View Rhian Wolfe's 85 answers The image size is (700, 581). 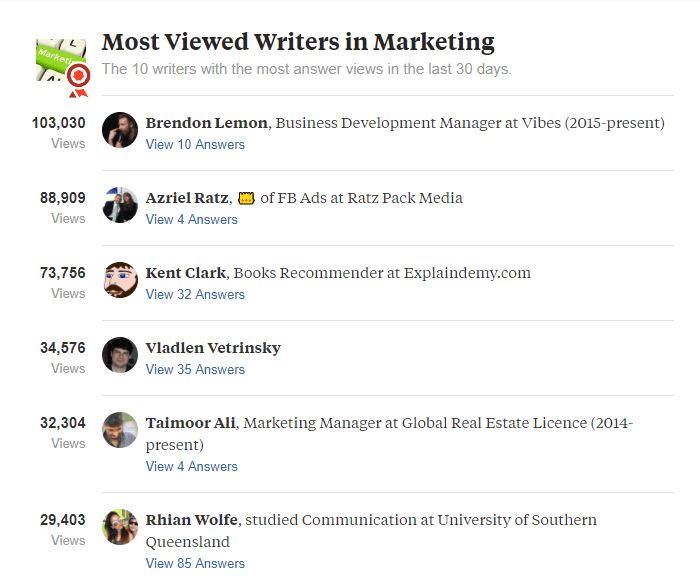(x=195, y=564)
